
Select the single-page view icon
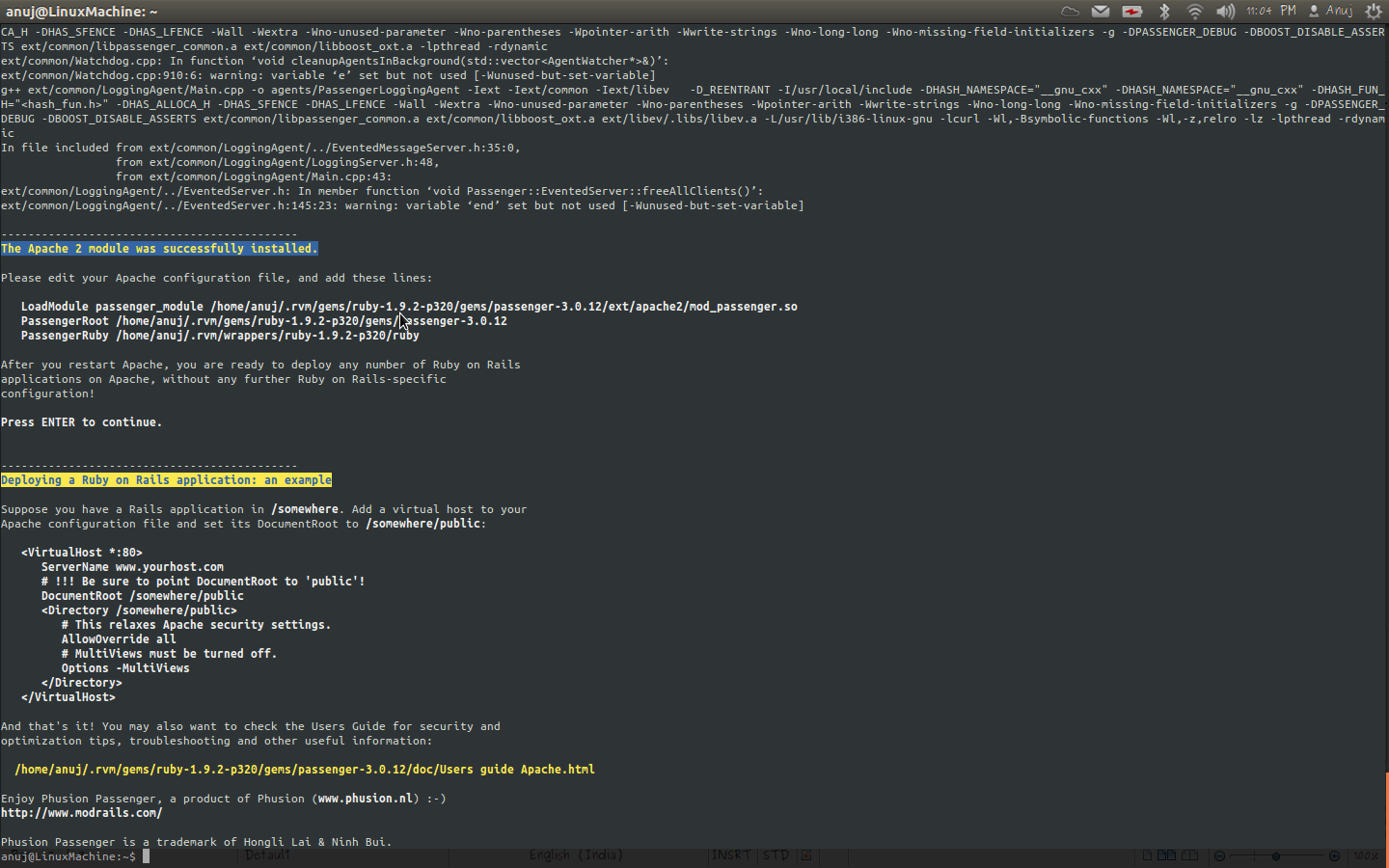click(1147, 854)
